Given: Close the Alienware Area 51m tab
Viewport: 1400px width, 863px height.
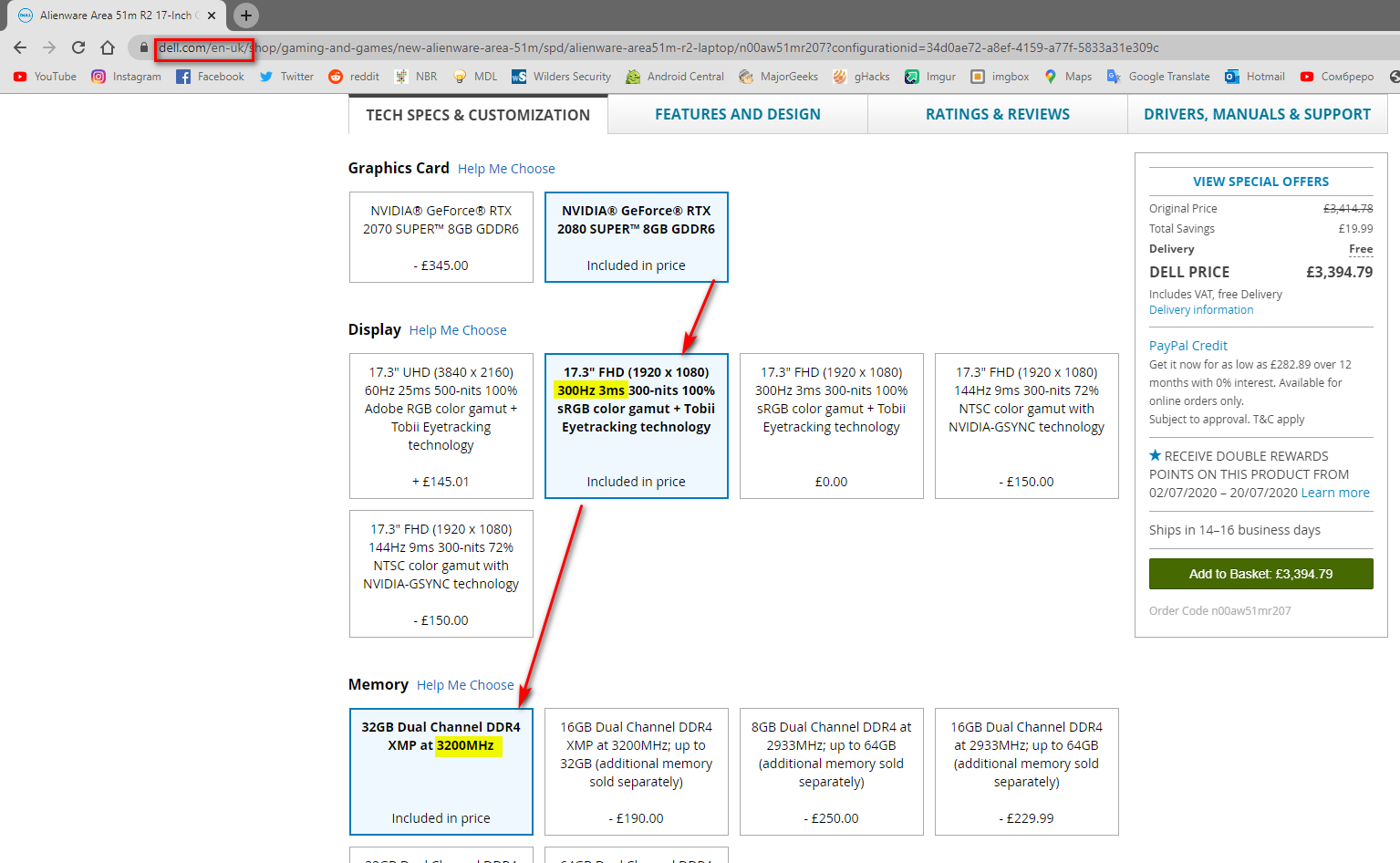Looking at the screenshot, I should click(x=212, y=16).
